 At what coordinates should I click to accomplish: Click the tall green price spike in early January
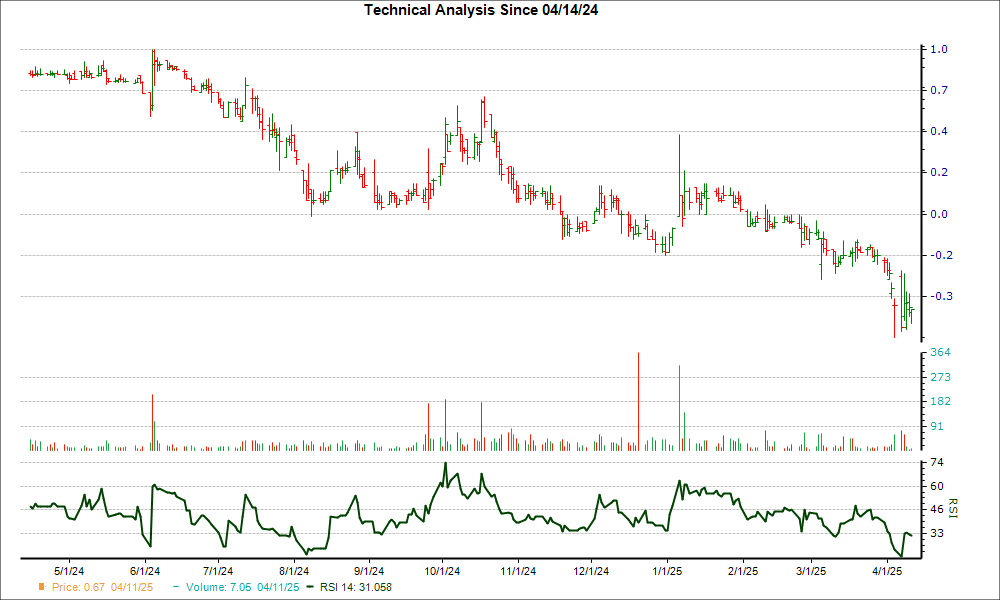679,175
